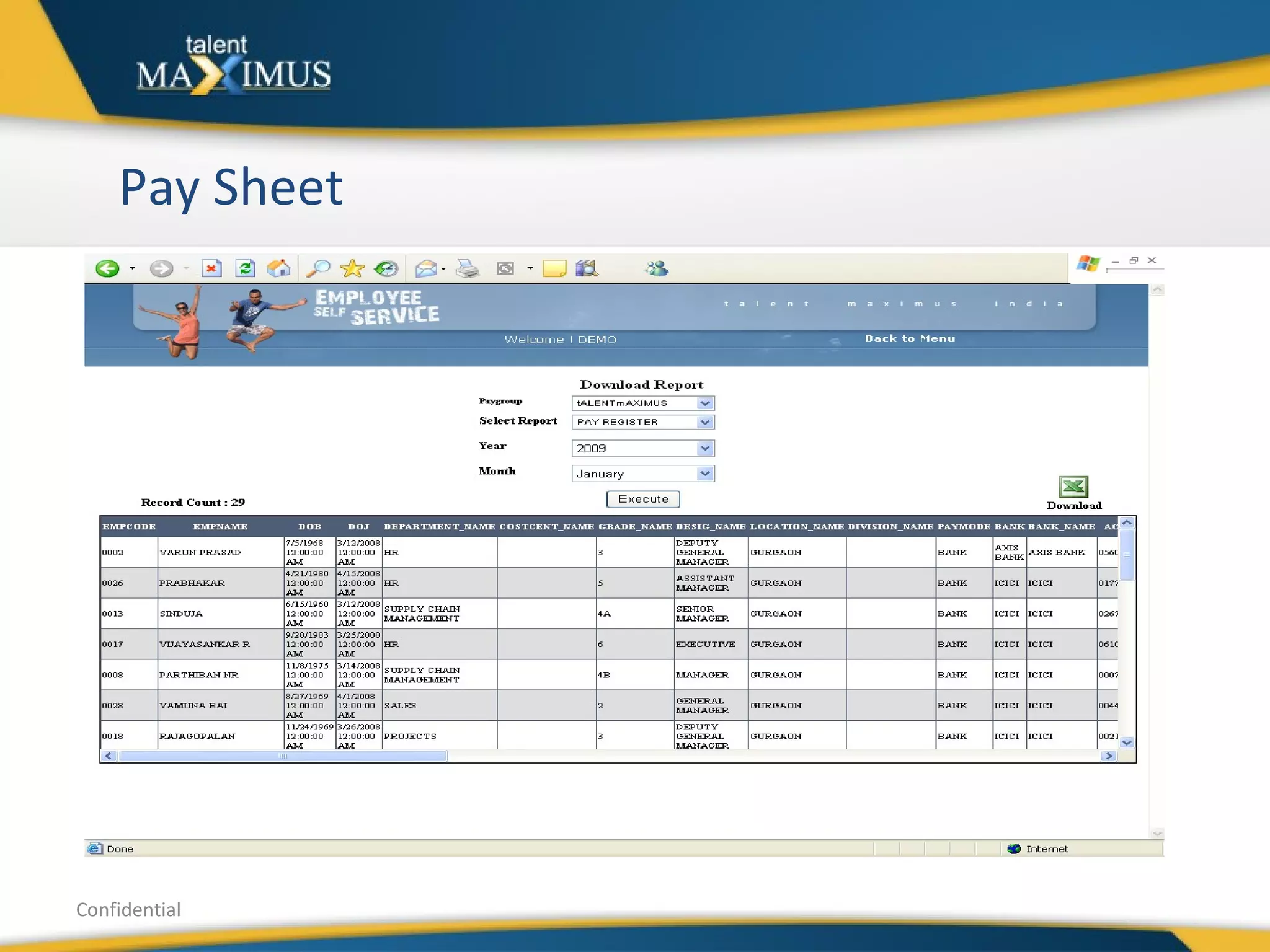Screen dimensions: 1270x952
Task: Open the Home page icon
Action: click(x=278, y=268)
